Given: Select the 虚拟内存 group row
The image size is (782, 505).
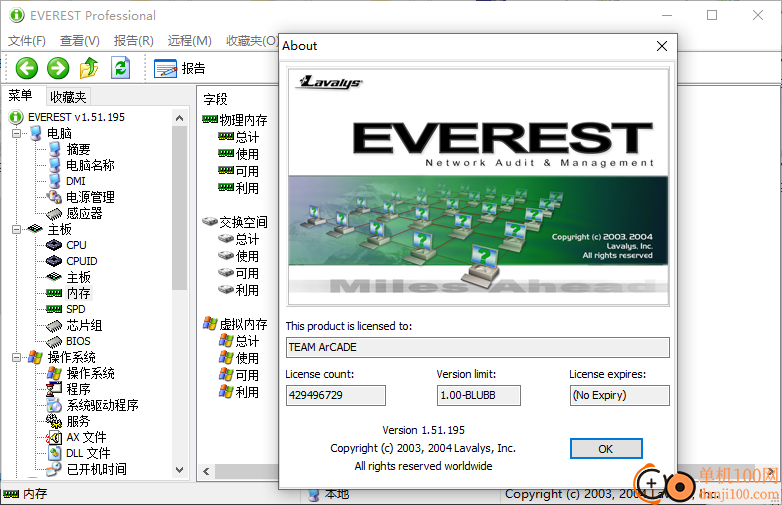Looking at the screenshot, I should [235, 324].
